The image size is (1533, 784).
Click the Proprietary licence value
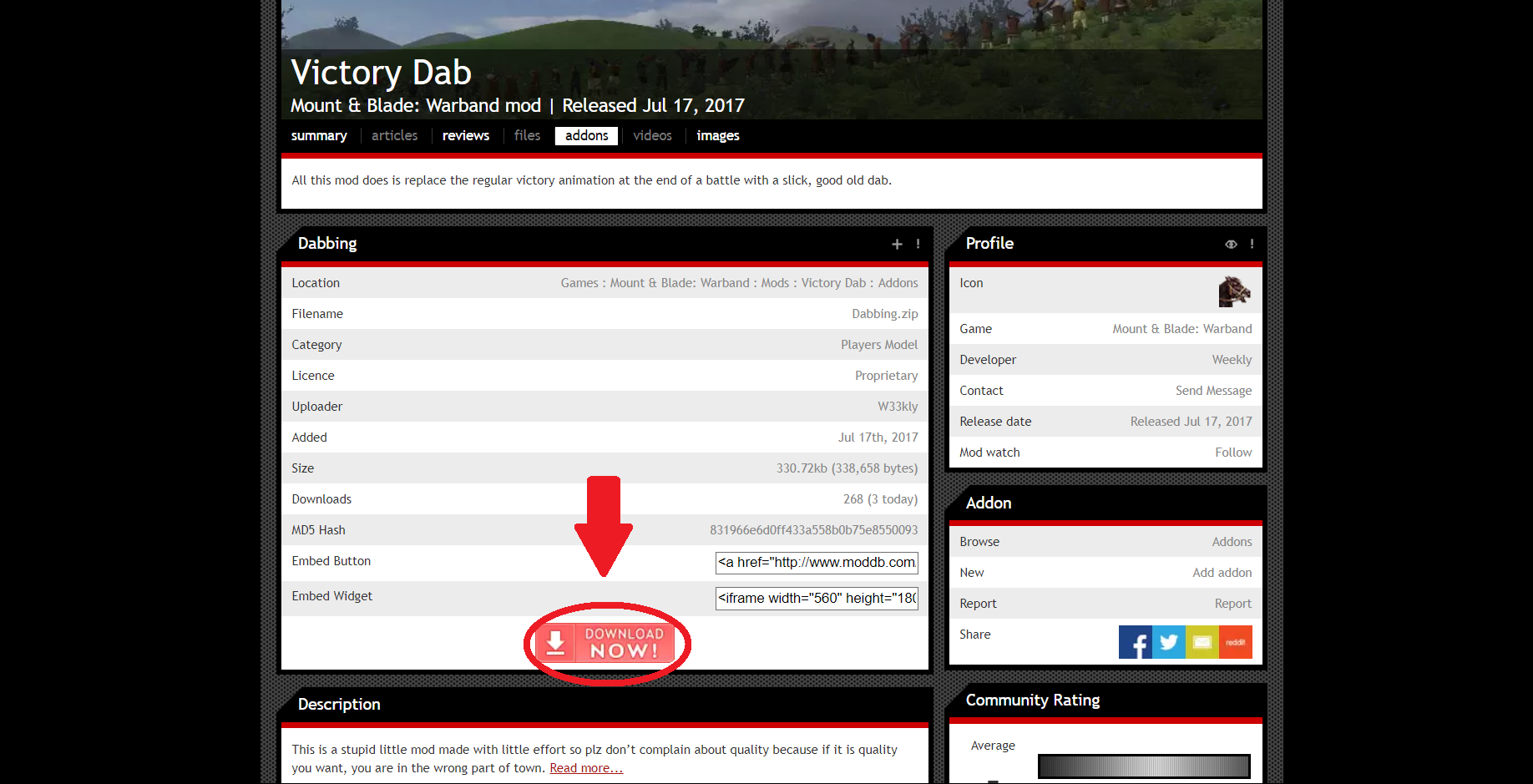tap(887, 376)
